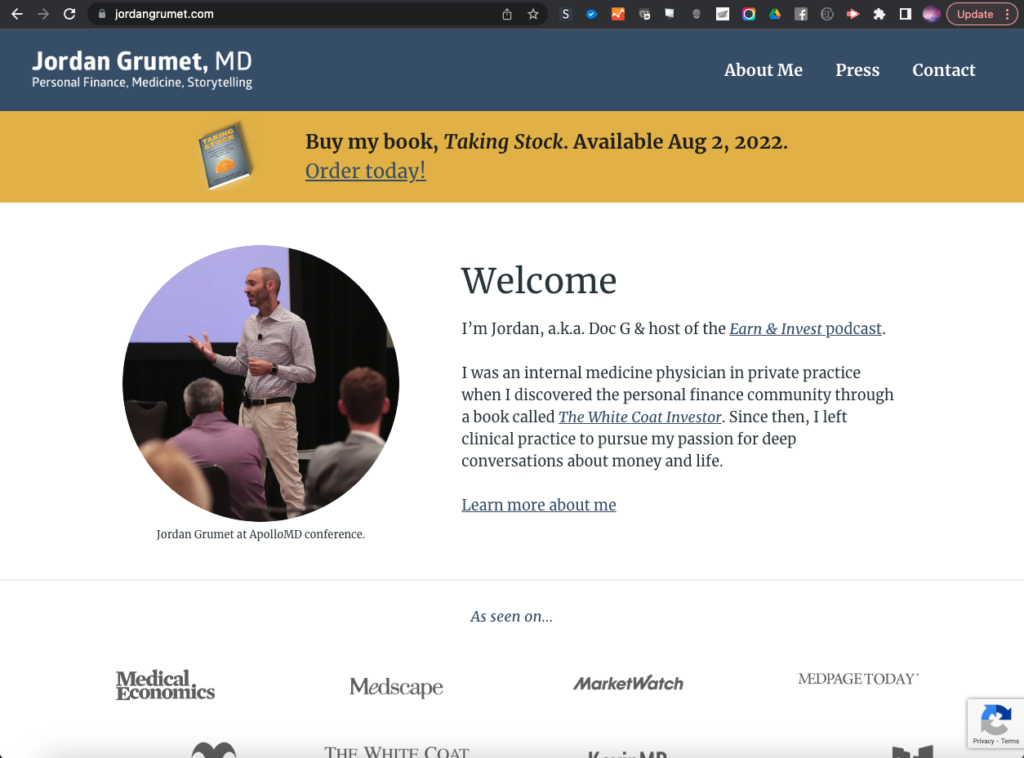Screen dimensions: 1024x758
Task: Follow The White Coat Investor link
Action: click(x=640, y=417)
